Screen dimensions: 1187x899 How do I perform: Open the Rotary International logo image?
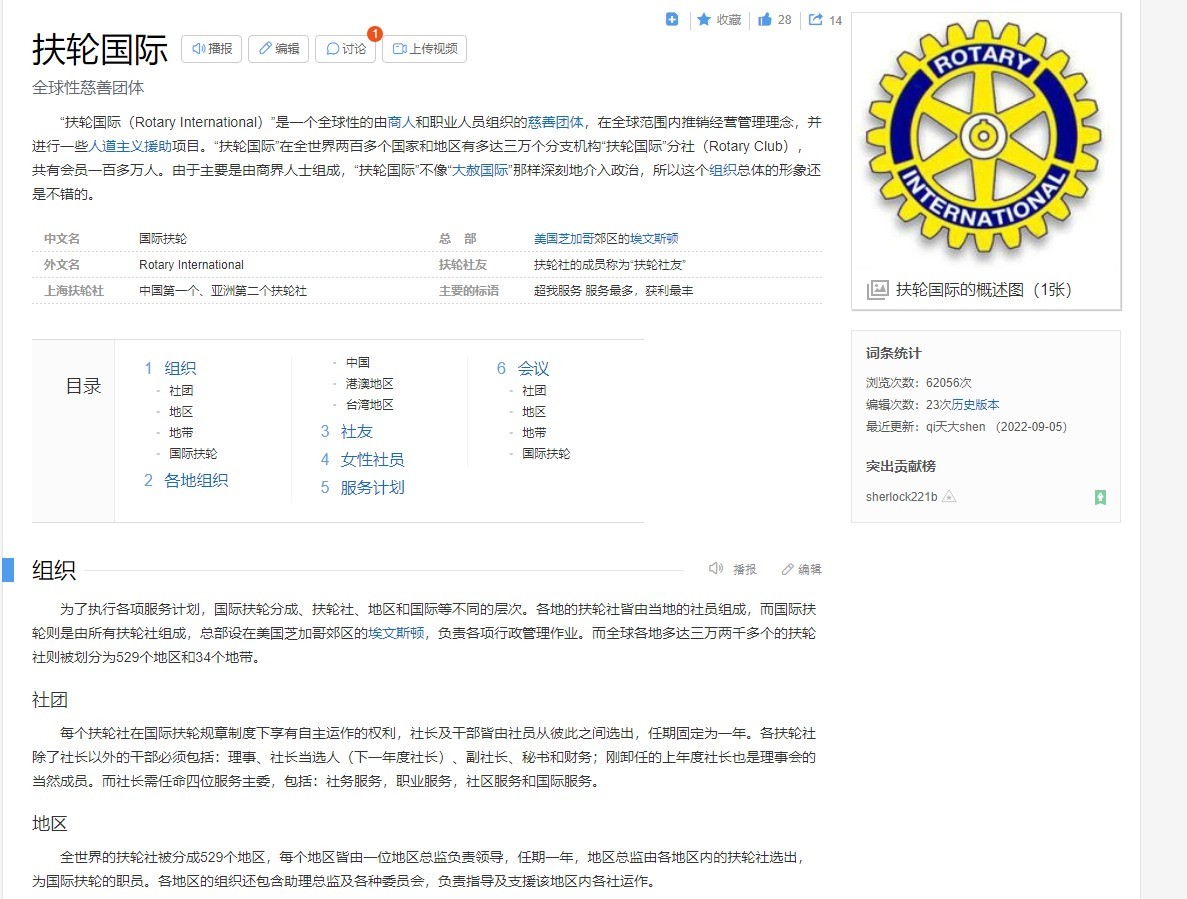984,136
